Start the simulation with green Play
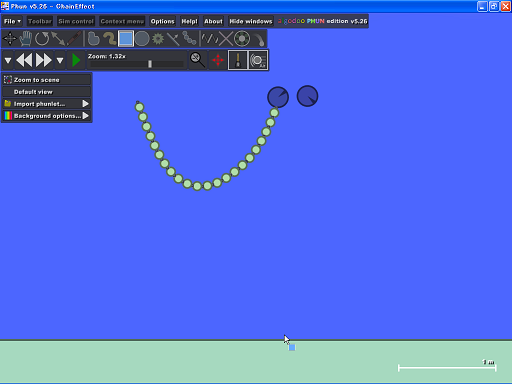Viewport: 512px width, 384px height. (x=76, y=60)
